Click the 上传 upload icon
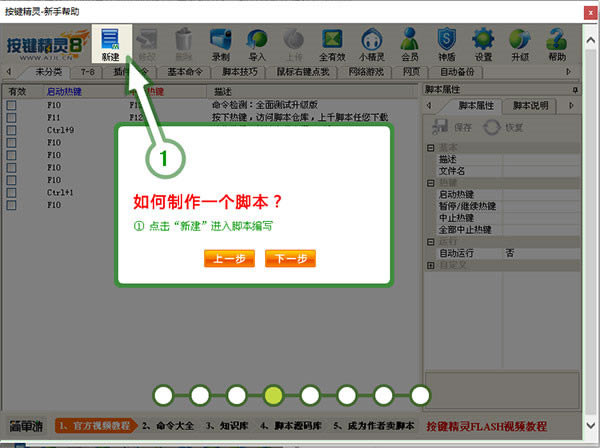The width and height of the screenshot is (600, 448). point(294,44)
